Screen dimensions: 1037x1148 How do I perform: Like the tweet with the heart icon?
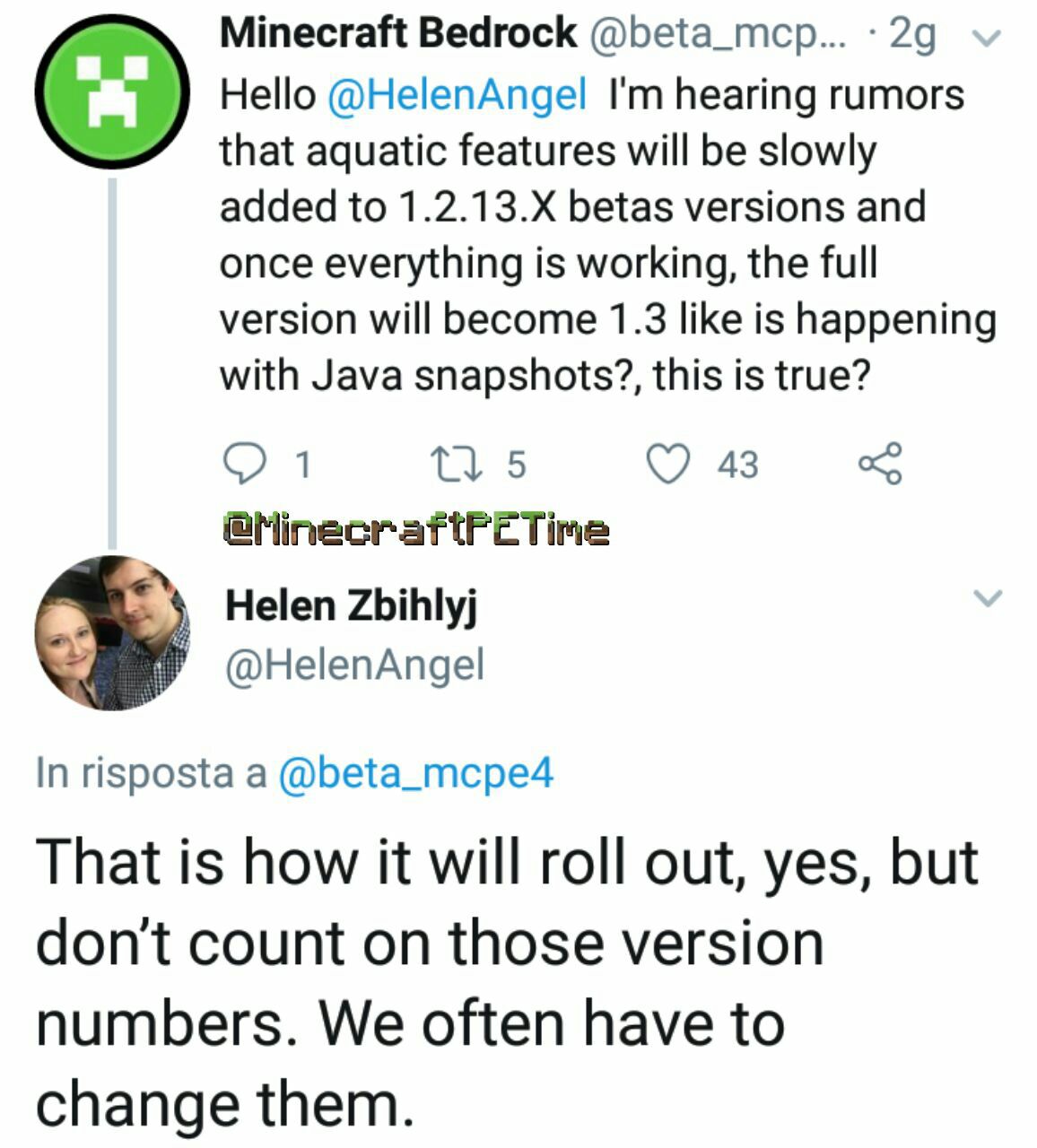click(668, 464)
